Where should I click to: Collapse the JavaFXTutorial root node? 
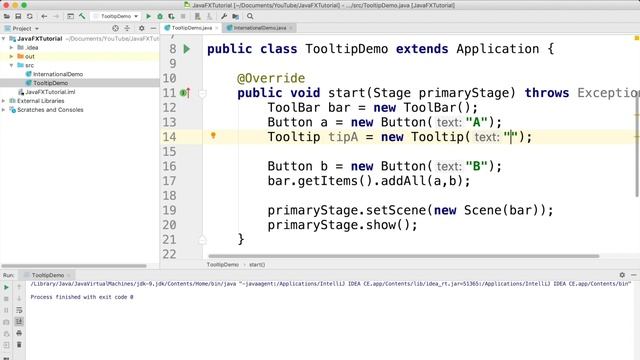(4, 38)
